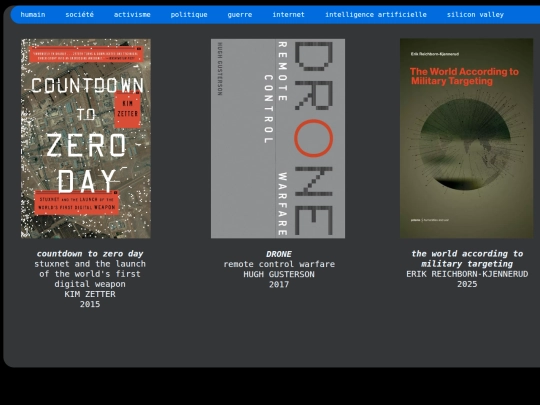
Task: Click the year 2015 under Kim Zetter
Action: pyautogui.click(x=90, y=304)
